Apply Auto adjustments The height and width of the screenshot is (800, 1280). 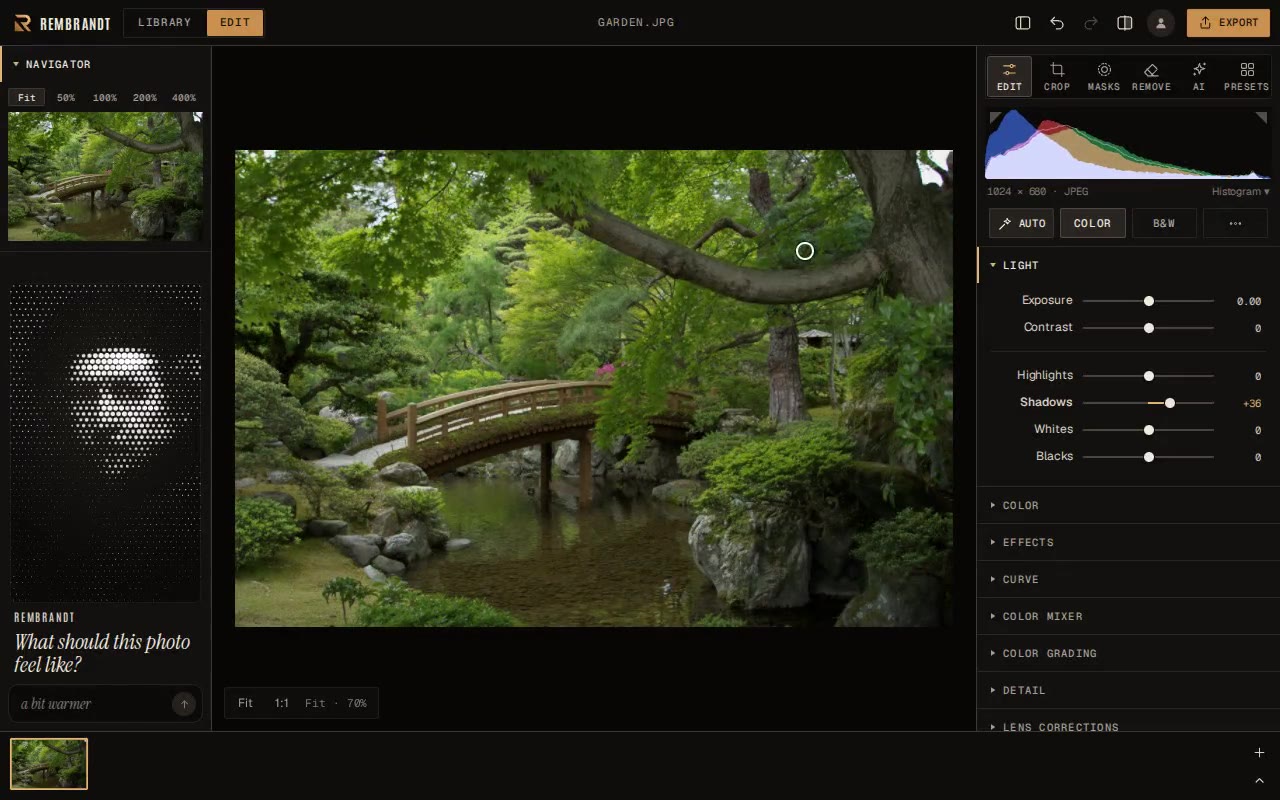point(1021,223)
